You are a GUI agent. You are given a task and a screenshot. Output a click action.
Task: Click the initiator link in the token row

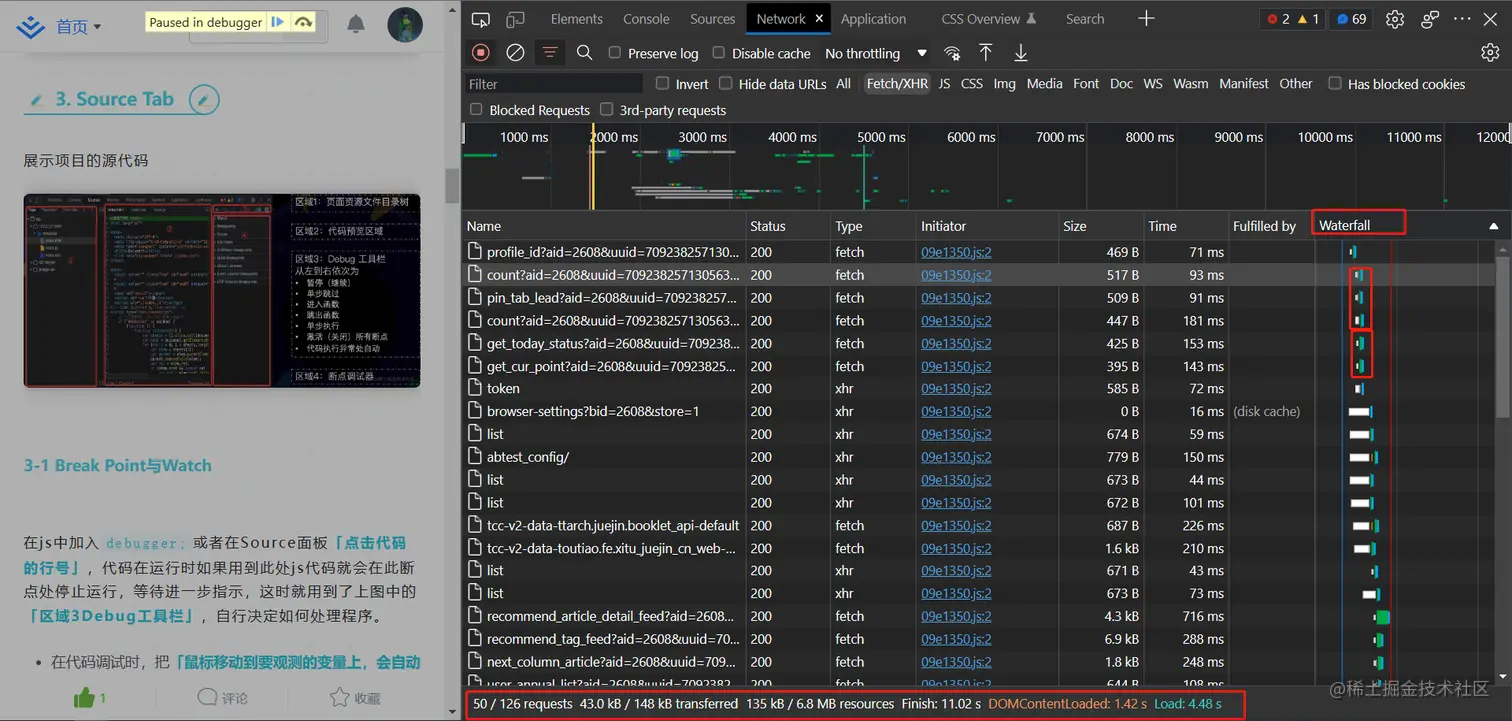tap(956, 389)
